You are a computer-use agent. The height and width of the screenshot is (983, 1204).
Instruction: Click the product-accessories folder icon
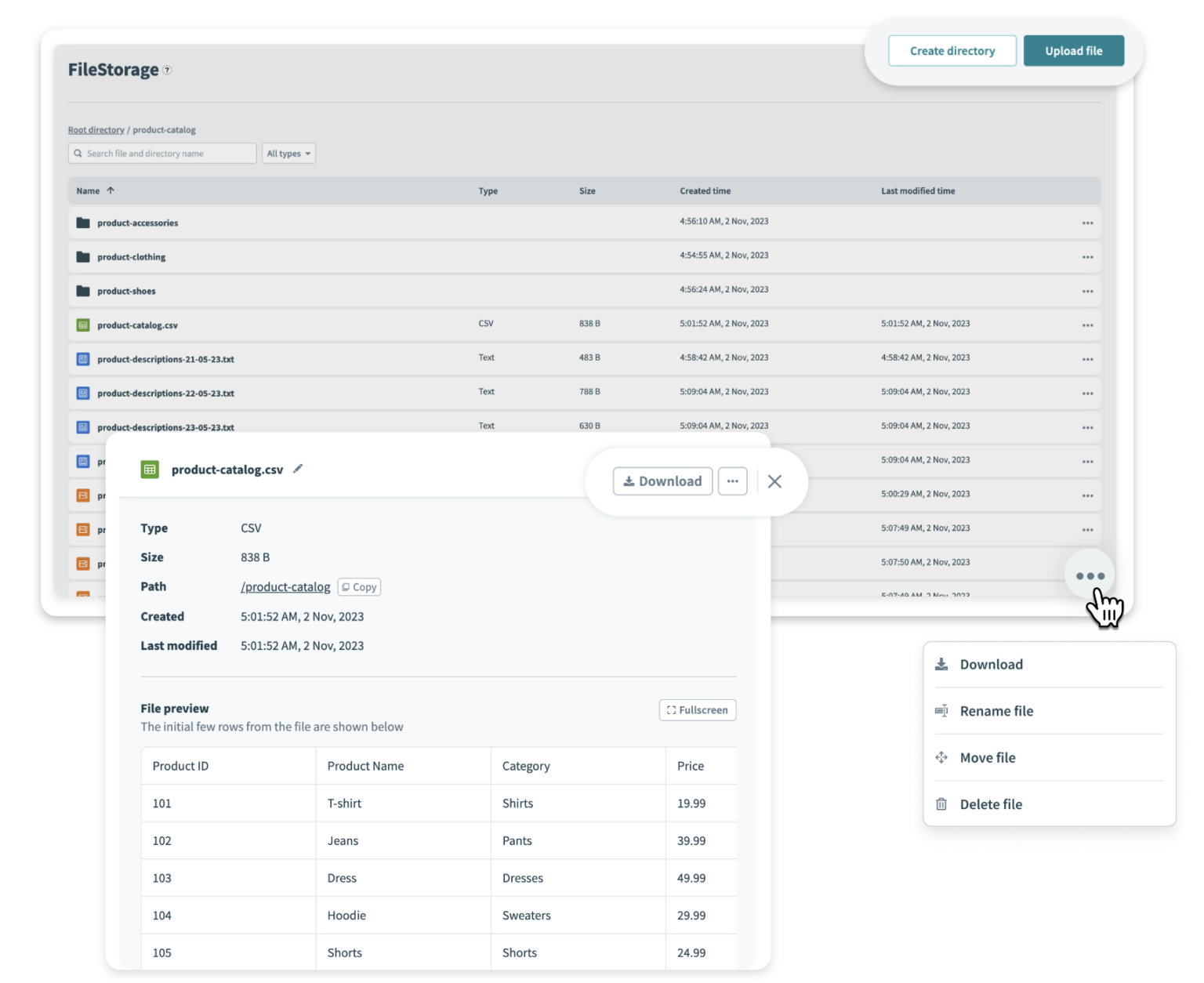83,223
